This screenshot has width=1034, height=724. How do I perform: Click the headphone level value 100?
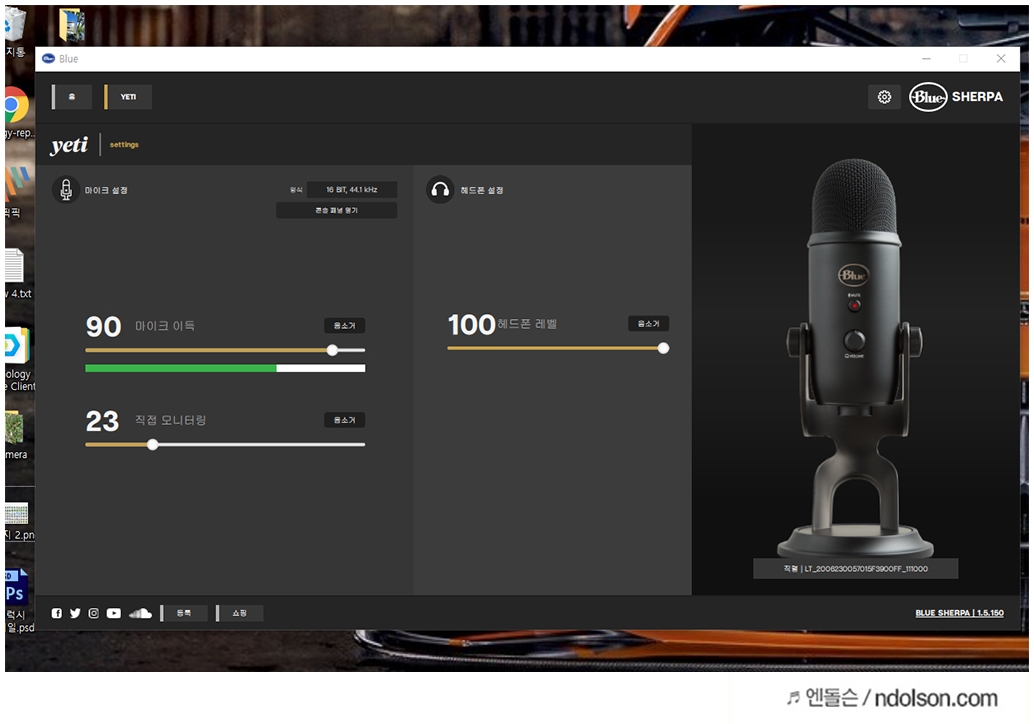coord(471,324)
